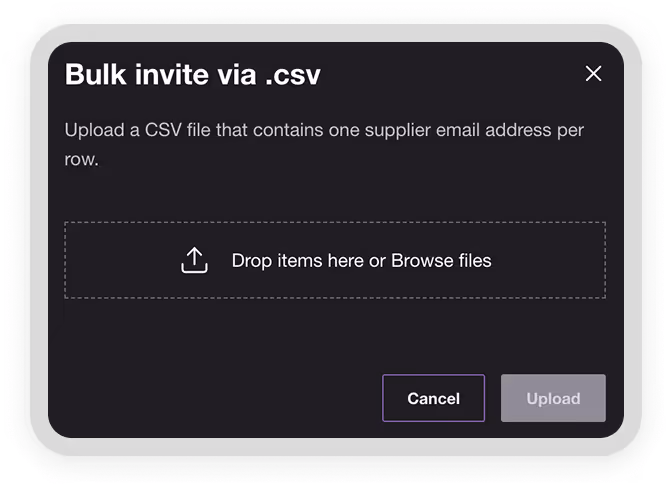
Task: Click the dashed drop zone area
Action: tap(335, 260)
